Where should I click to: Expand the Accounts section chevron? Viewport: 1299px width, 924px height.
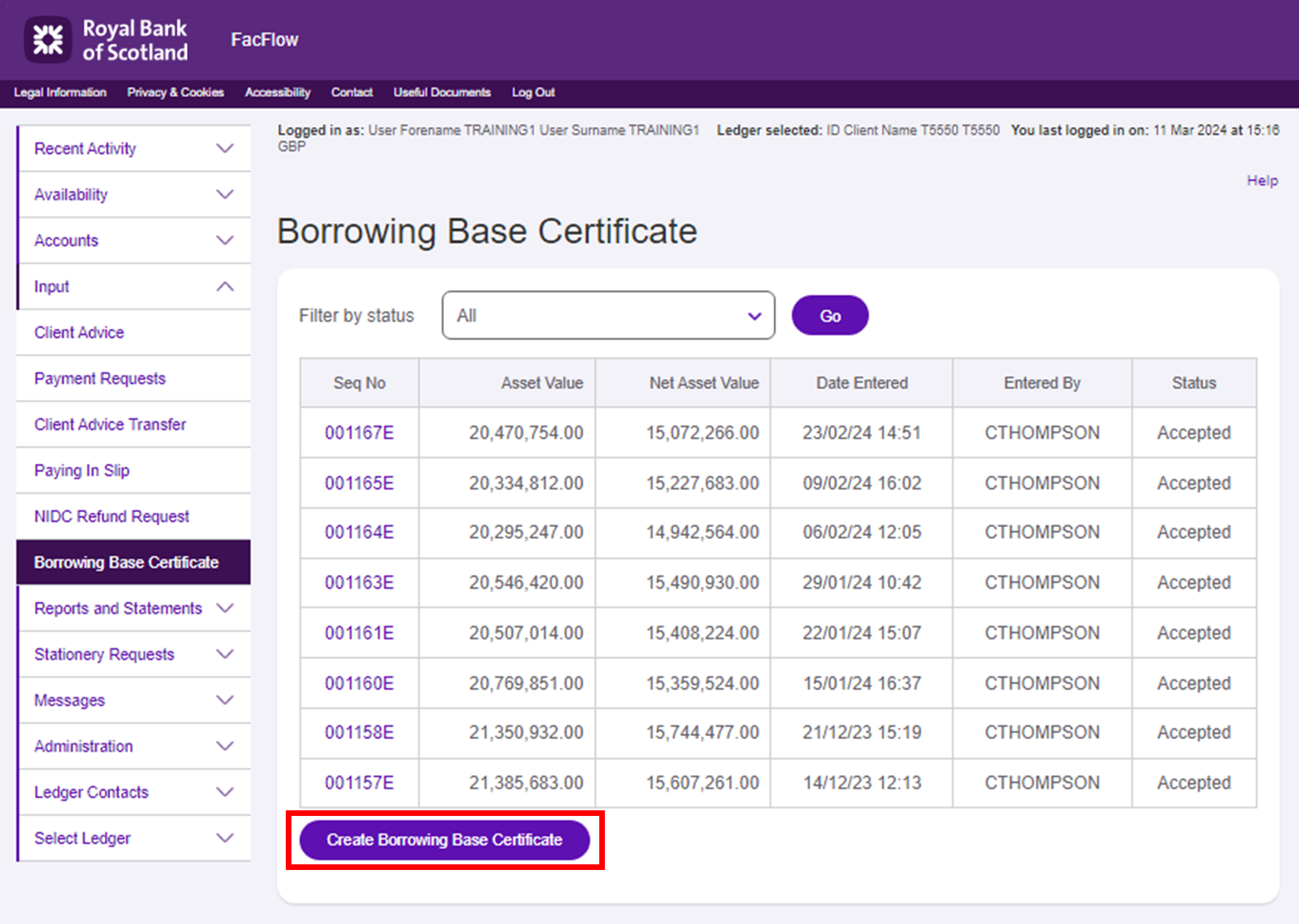[224, 241]
